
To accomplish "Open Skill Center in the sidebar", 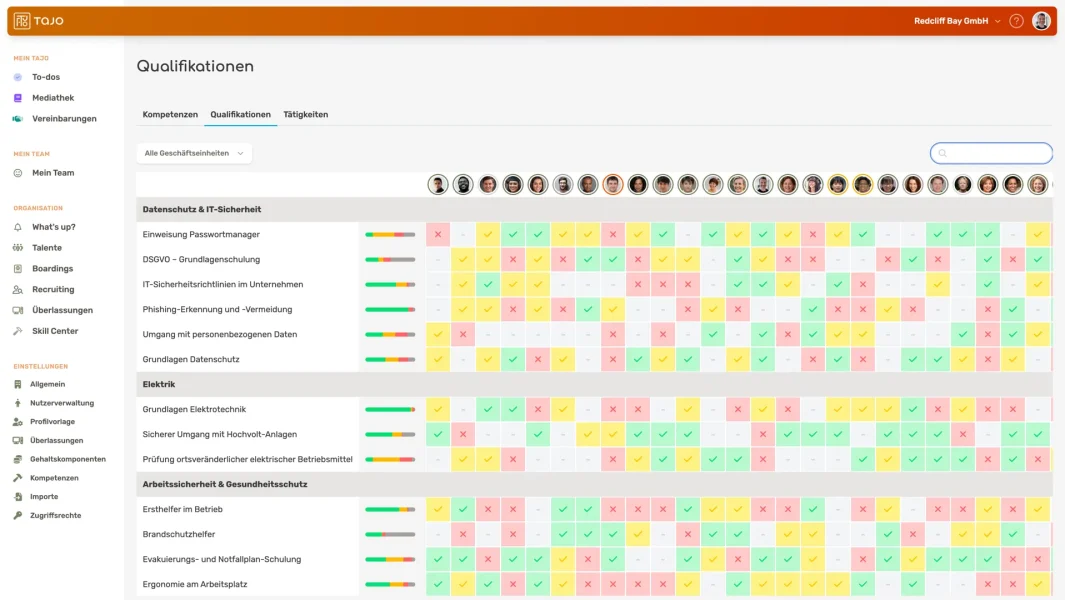I will click(x=55, y=331).
